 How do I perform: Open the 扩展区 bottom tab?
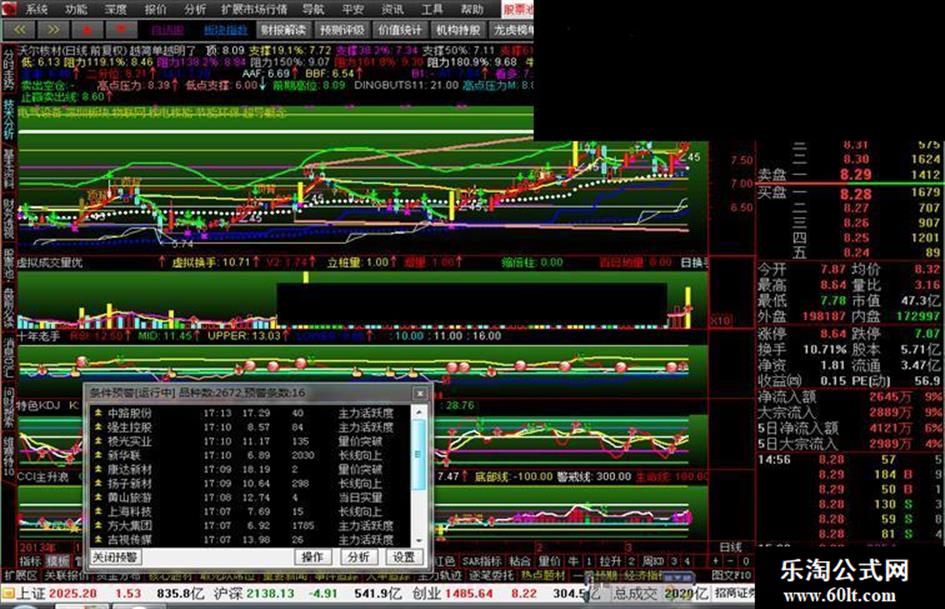pyautogui.click(x=20, y=575)
